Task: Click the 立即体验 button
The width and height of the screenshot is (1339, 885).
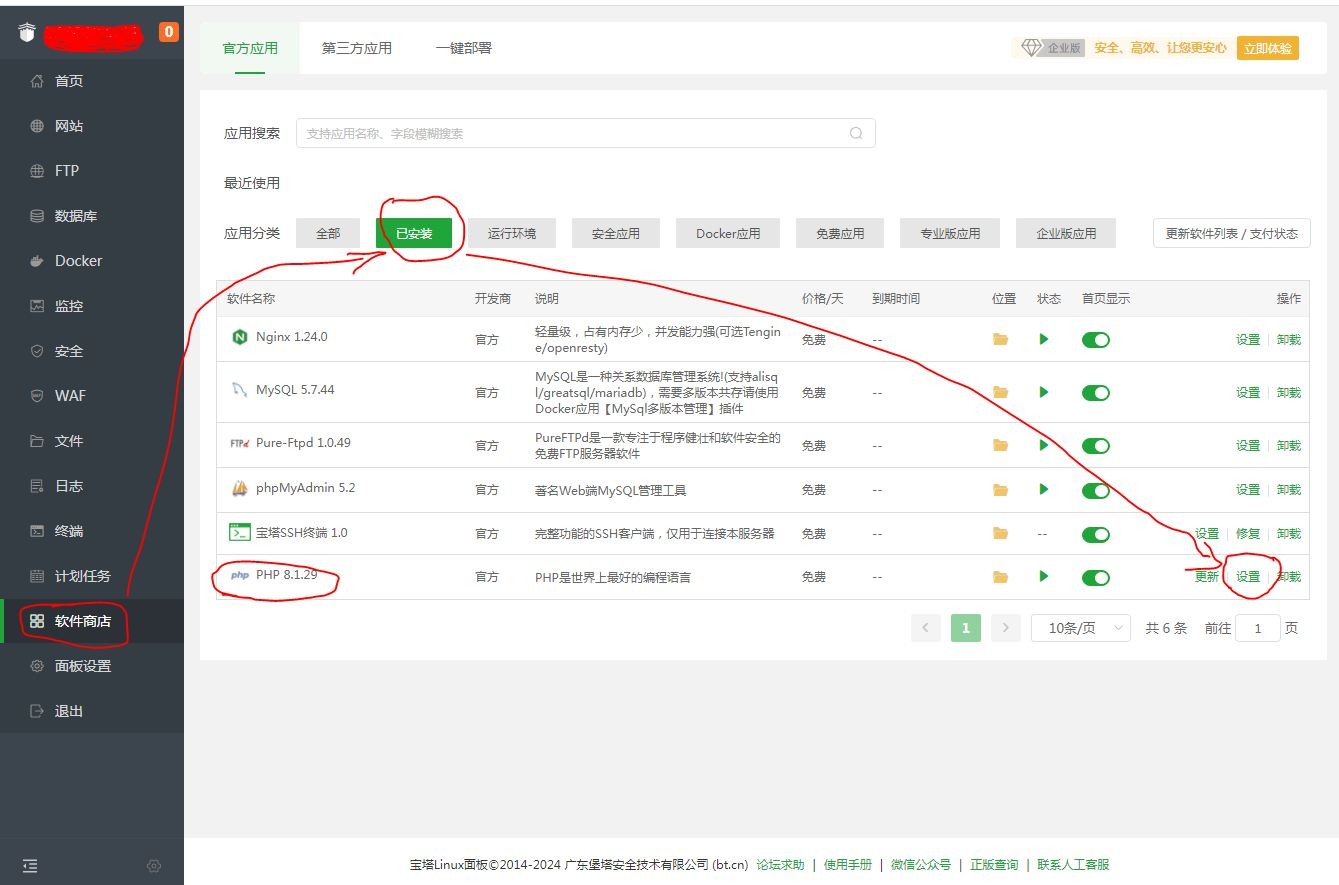Action: tap(1267, 48)
